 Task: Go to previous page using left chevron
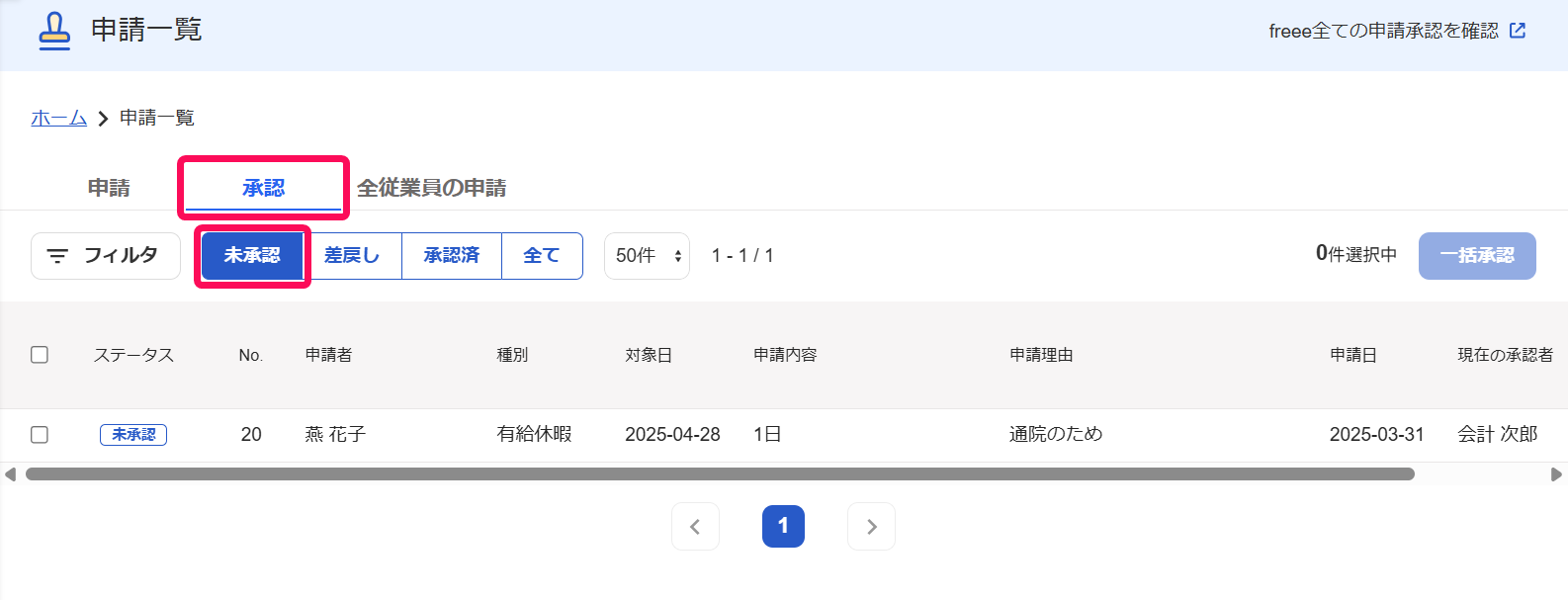(x=695, y=526)
